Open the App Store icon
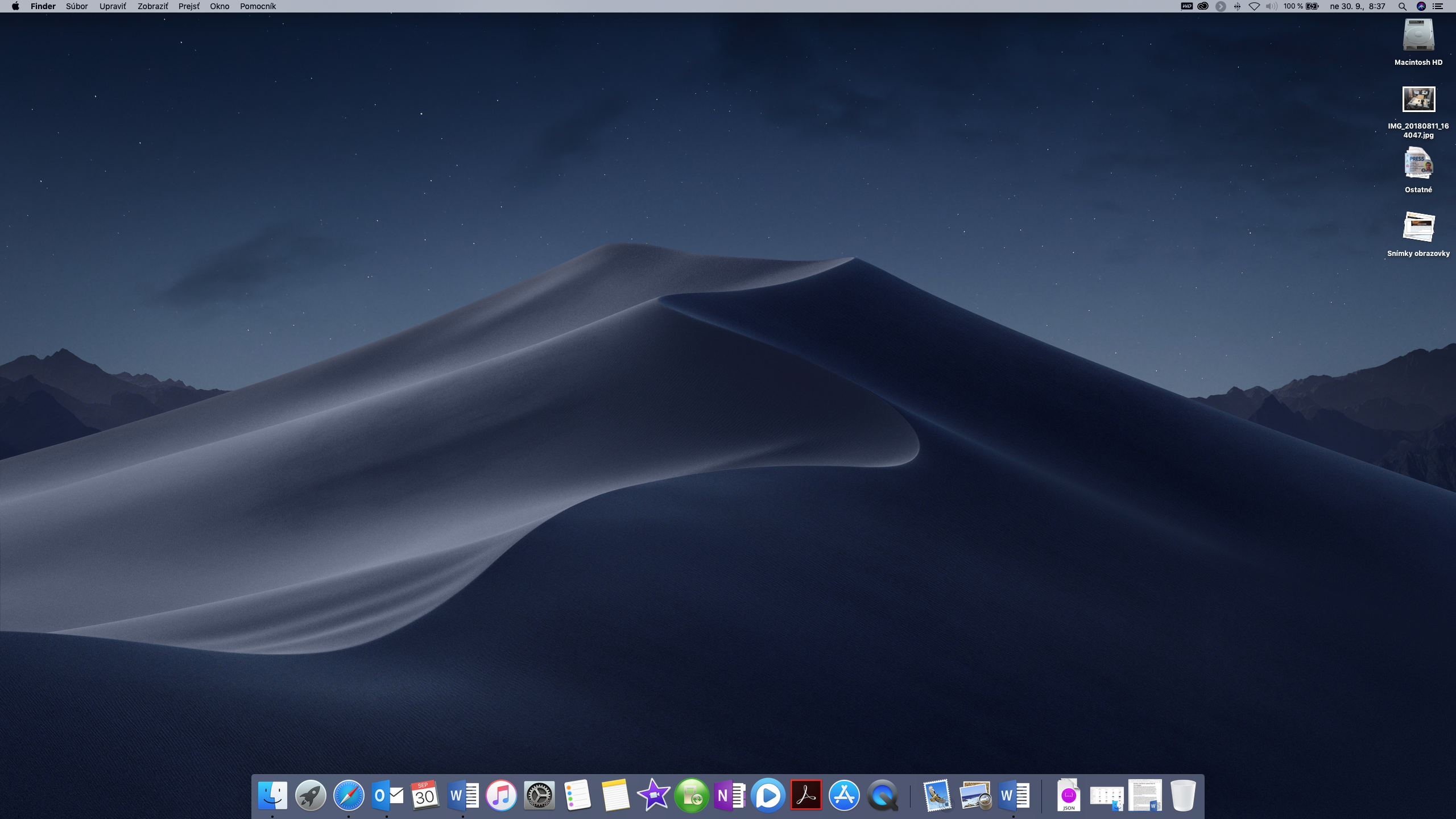The height and width of the screenshot is (819, 1456). 844,795
